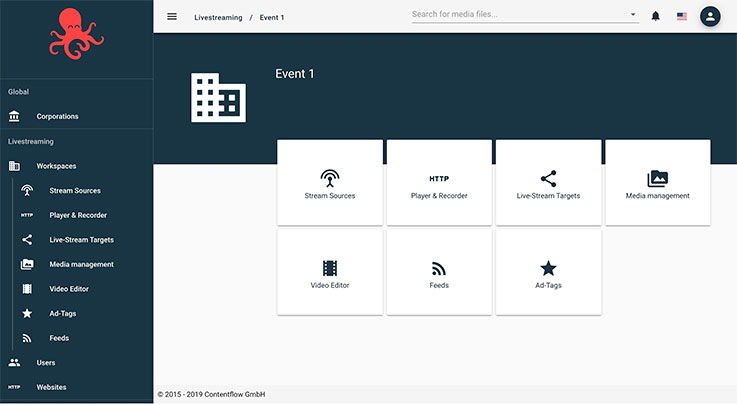Select Workspaces in the sidebar
737x404 pixels.
click(x=56, y=166)
